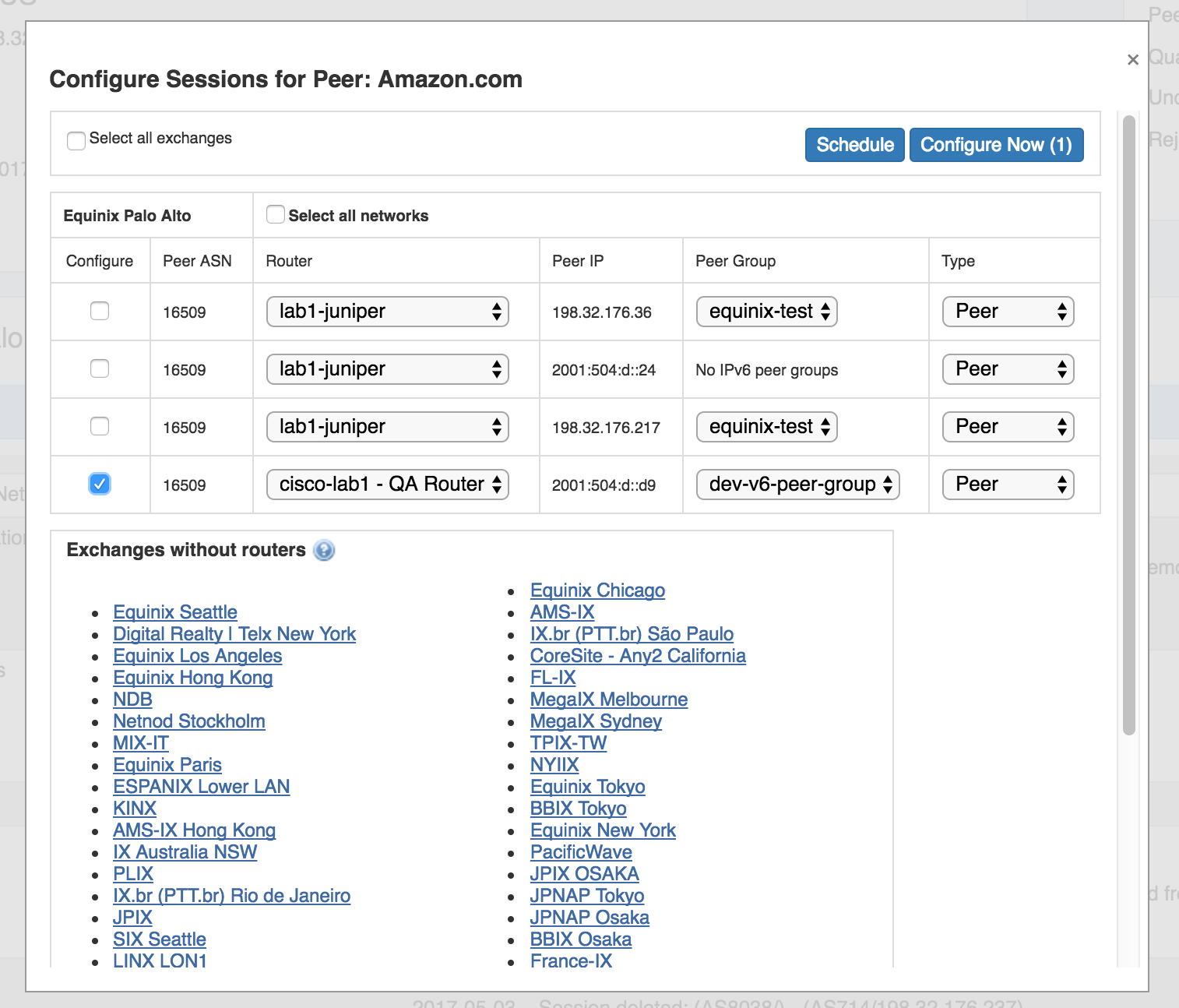The image size is (1179, 1008).
Task: Close the Configure Sessions dialog
Action: click(1133, 60)
